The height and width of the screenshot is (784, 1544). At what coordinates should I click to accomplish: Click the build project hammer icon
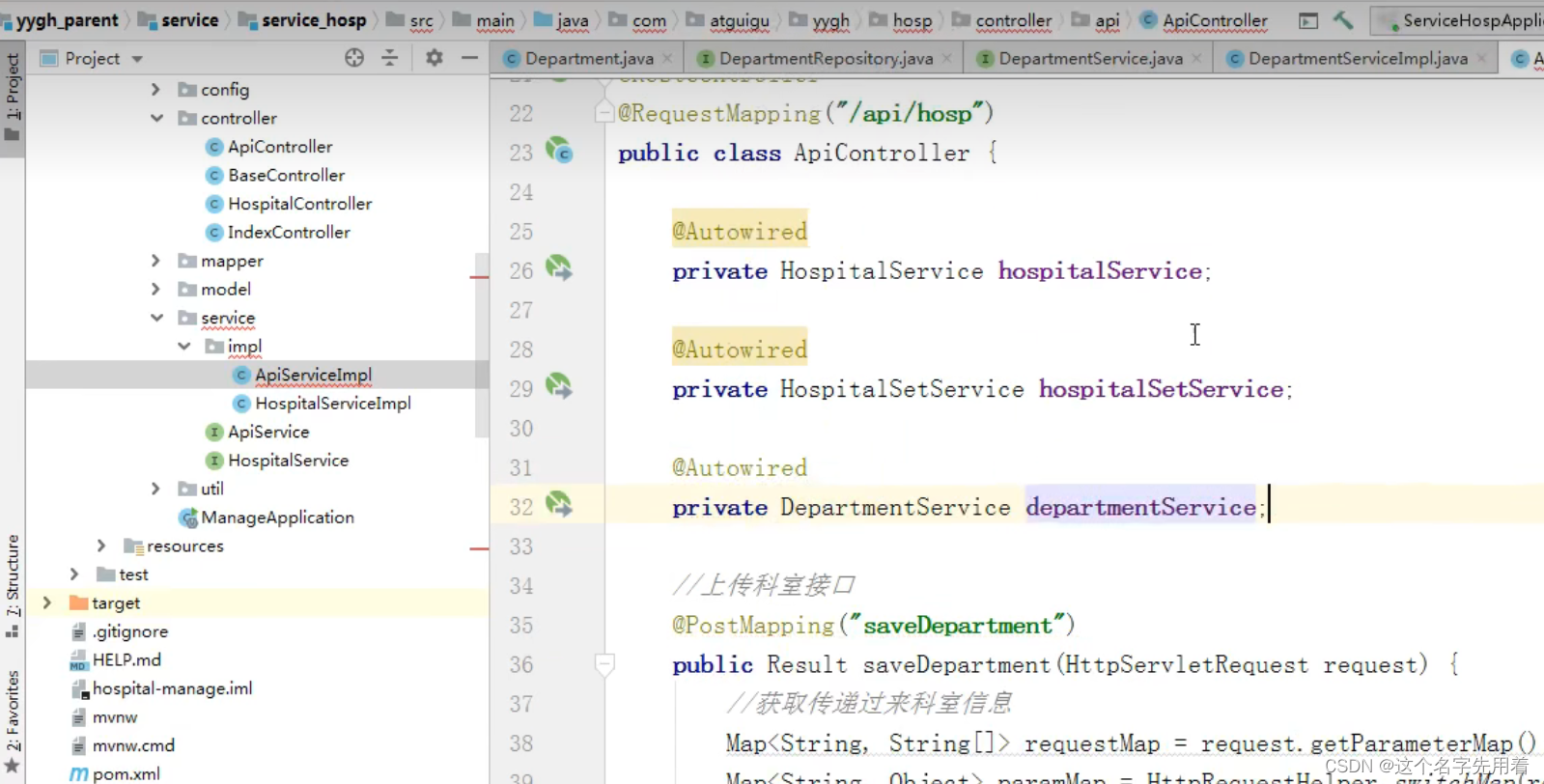(1343, 20)
